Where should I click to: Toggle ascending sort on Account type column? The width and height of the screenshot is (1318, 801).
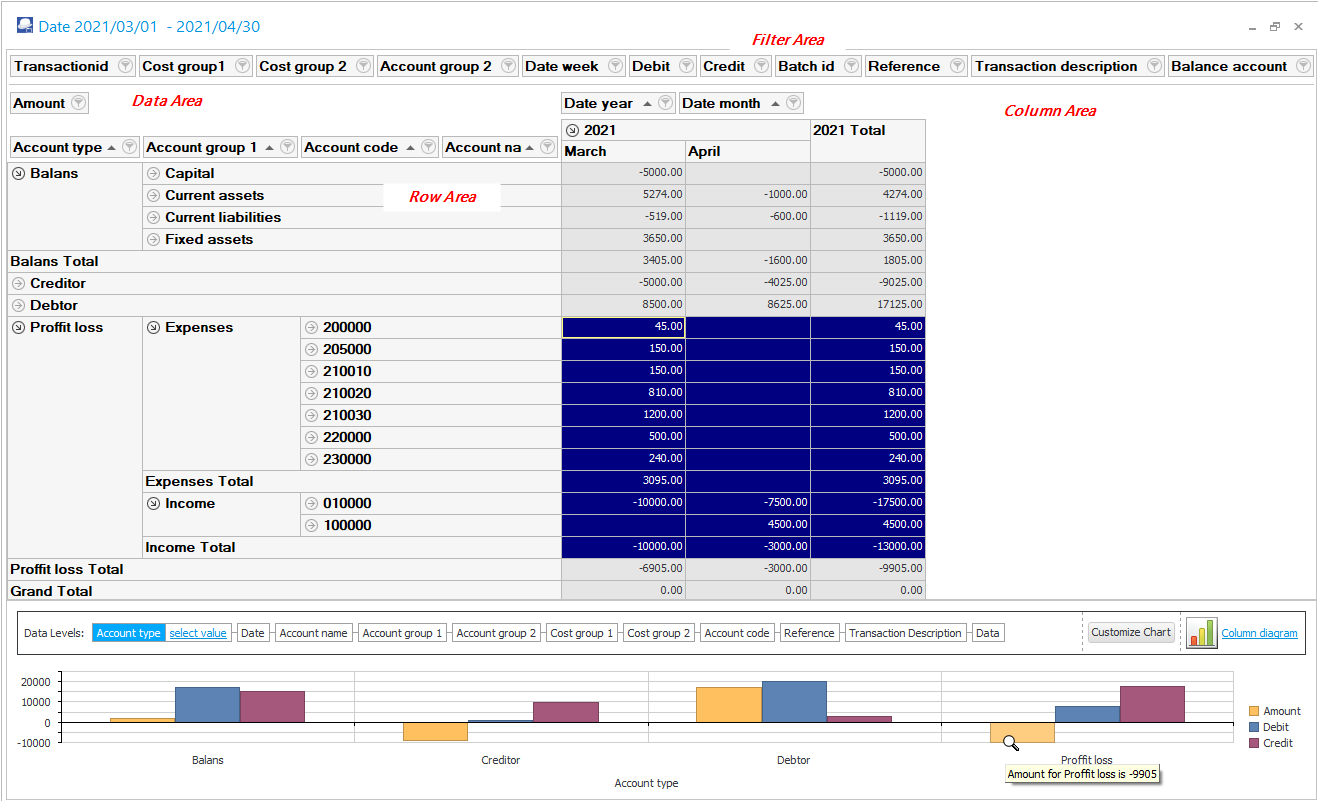pyautogui.click(x=112, y=146)
